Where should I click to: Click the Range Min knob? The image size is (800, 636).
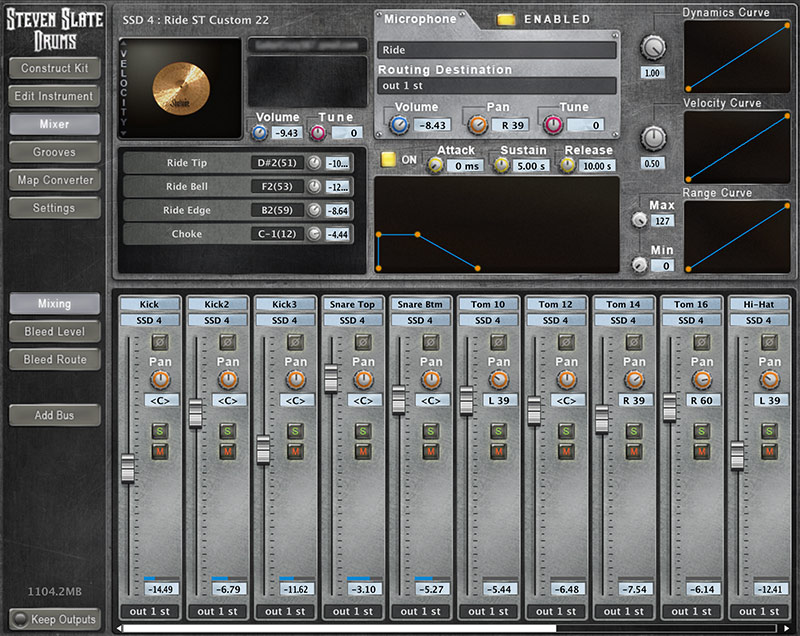pyautogui.click(x=639, y=265)
